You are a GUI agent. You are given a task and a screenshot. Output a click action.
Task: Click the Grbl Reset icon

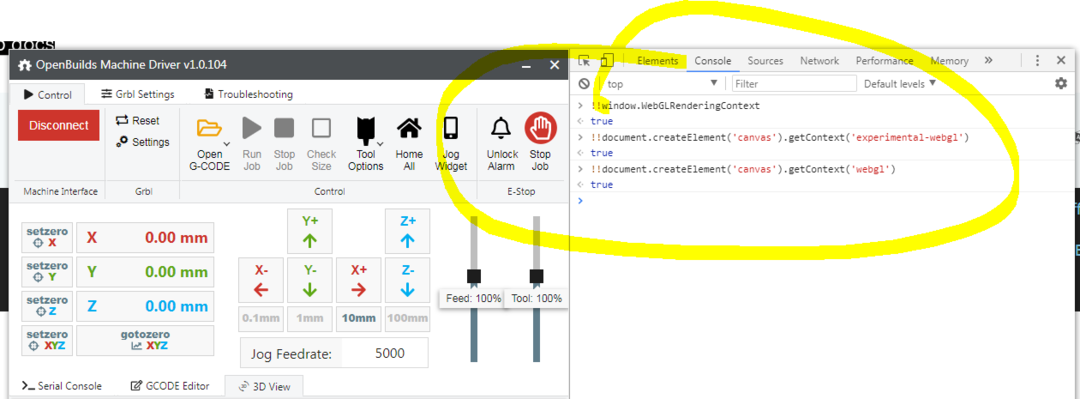click(122, 121)
